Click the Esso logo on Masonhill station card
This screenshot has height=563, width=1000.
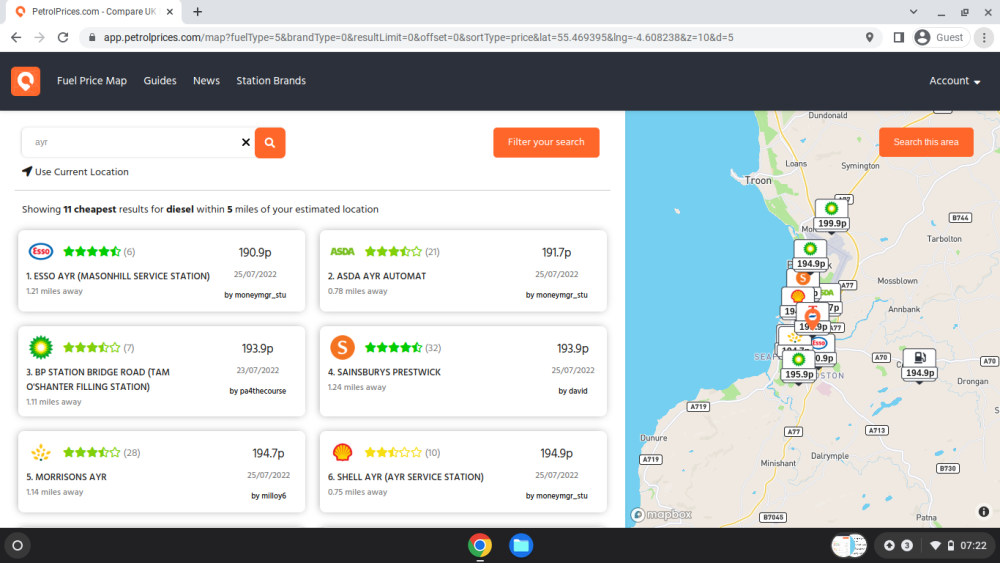[x=41, y=251]
